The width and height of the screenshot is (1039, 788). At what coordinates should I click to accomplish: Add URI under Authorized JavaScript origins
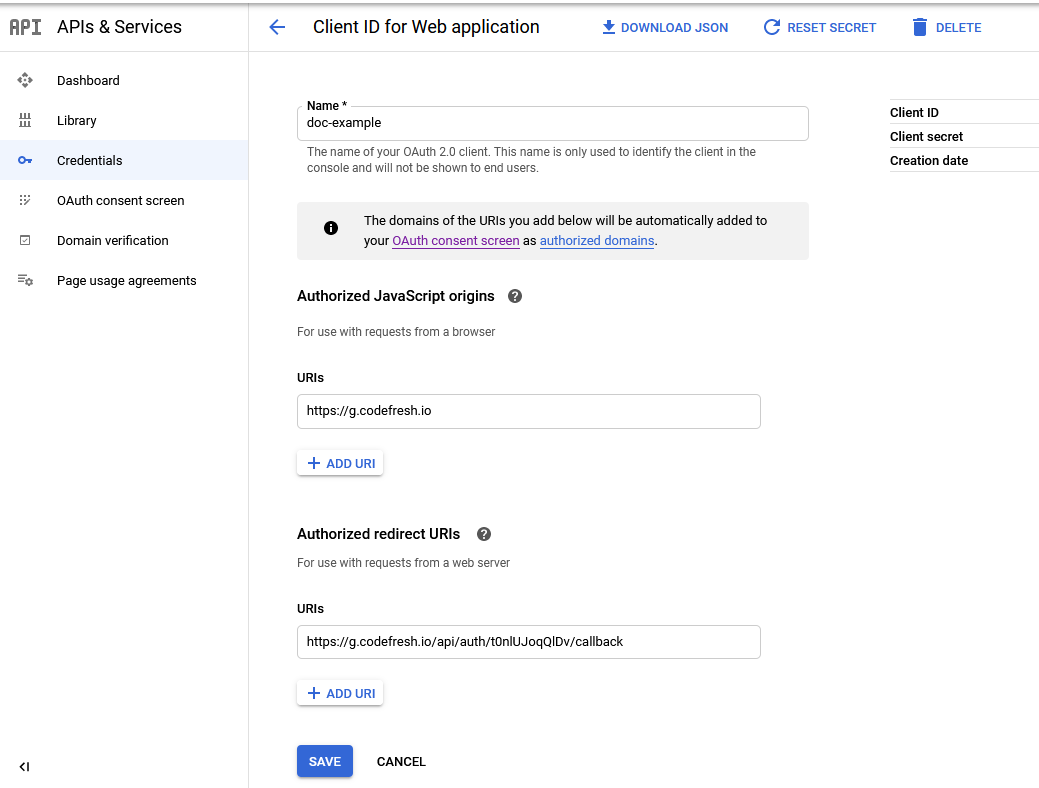[340, 463]
